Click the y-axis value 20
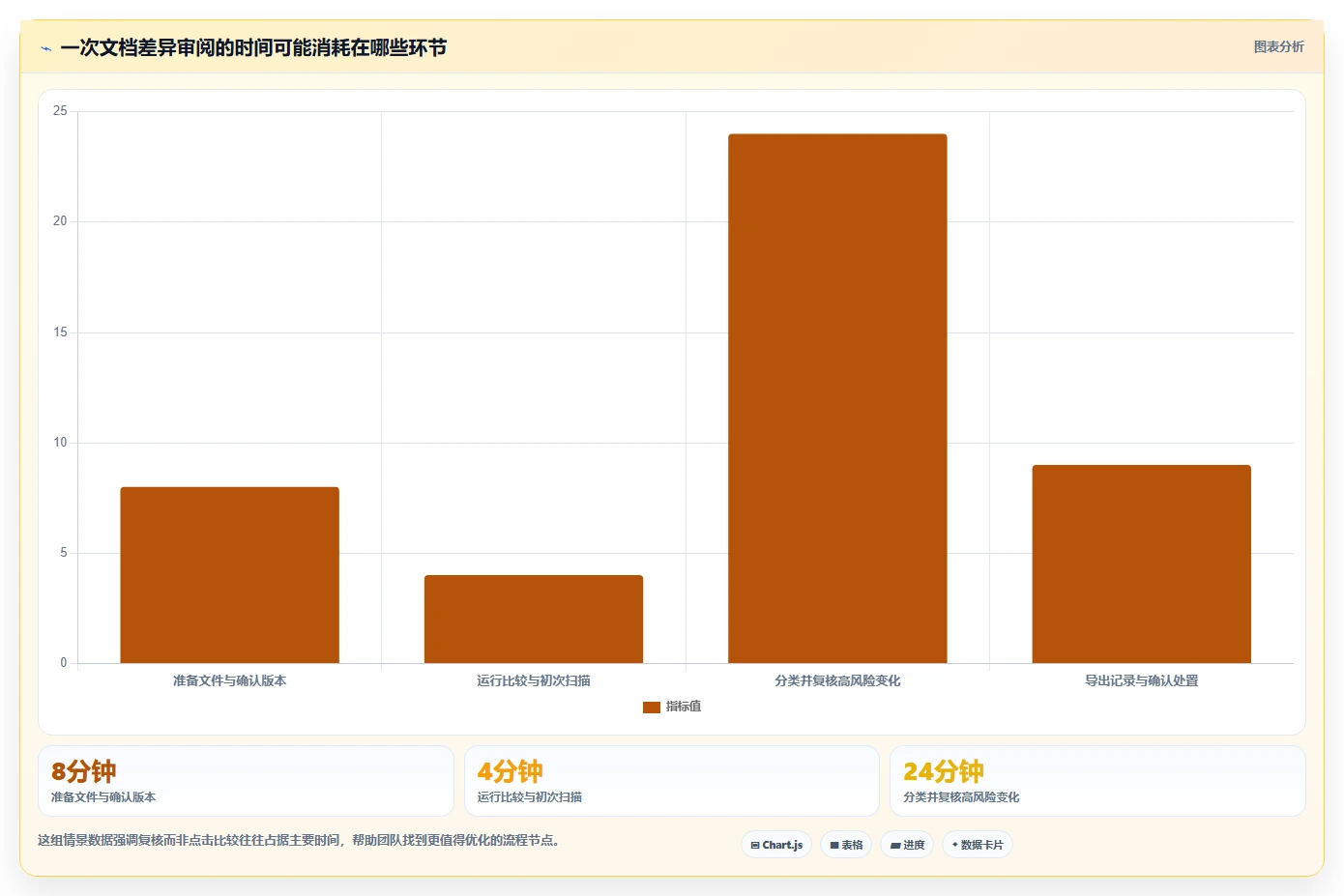 [x=60, y=221]
